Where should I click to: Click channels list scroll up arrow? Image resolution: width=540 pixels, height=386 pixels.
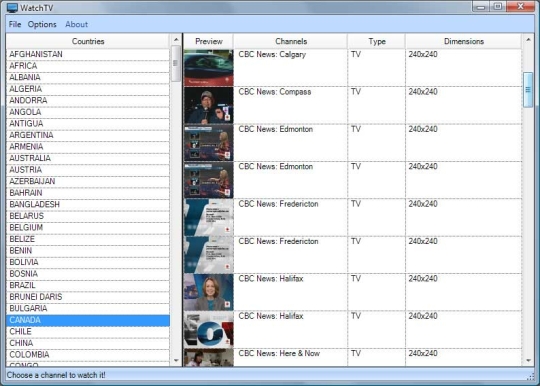[x=528, y=40]
